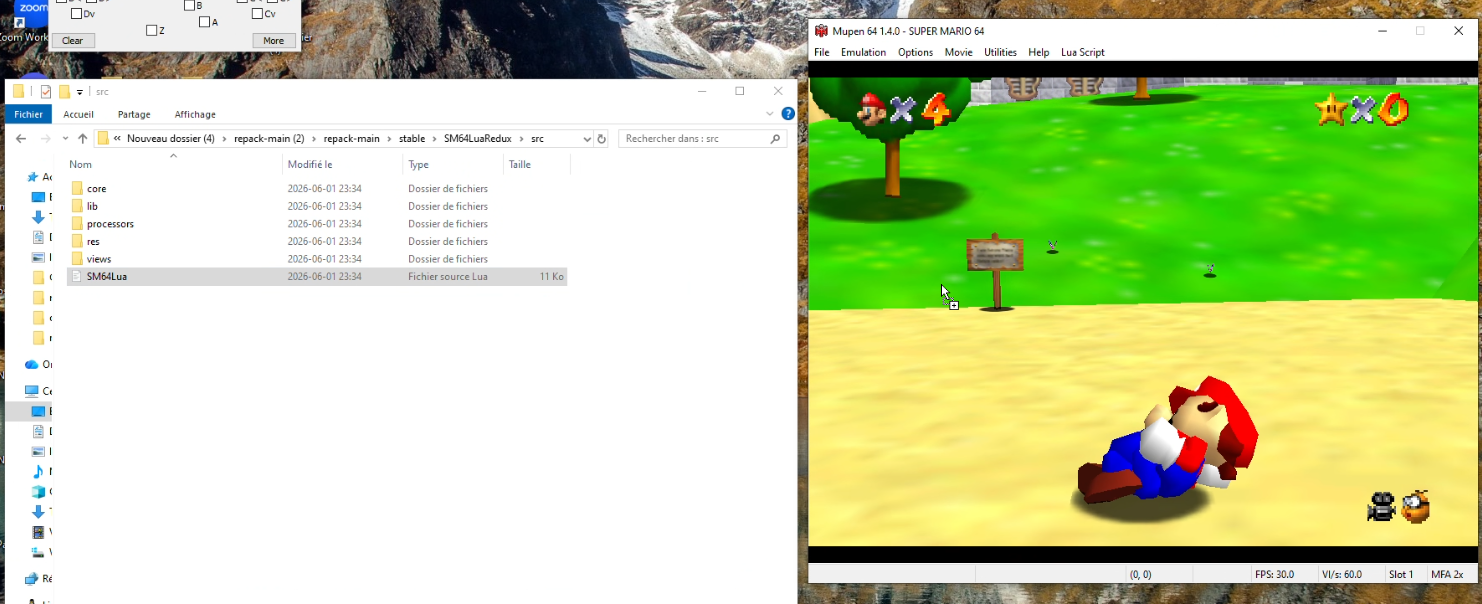Click the double chevron at breadcrumb start
The image size is (1482, 604).
tap(118, 139)
